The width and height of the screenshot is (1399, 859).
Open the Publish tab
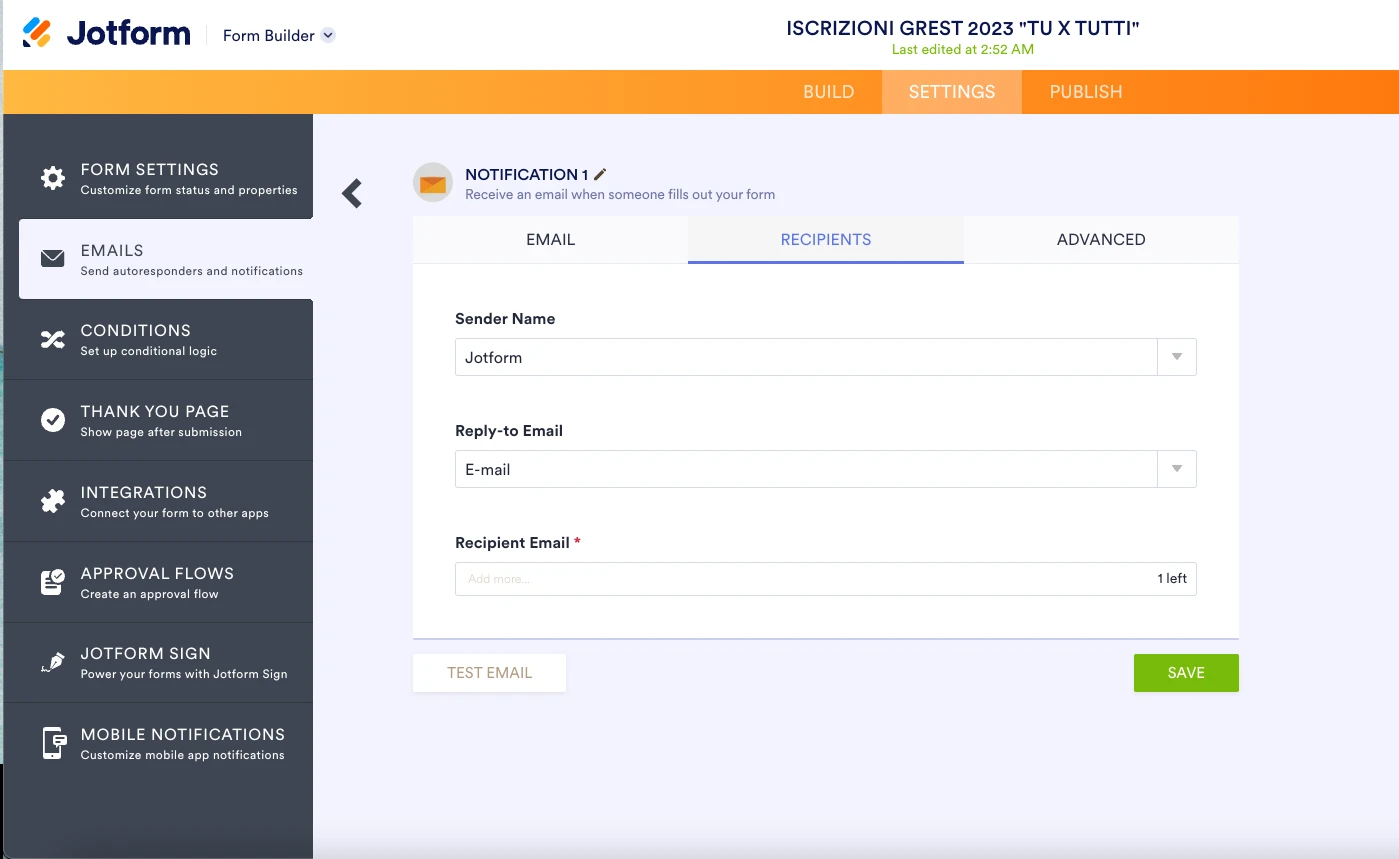(x=1085, y=92)
